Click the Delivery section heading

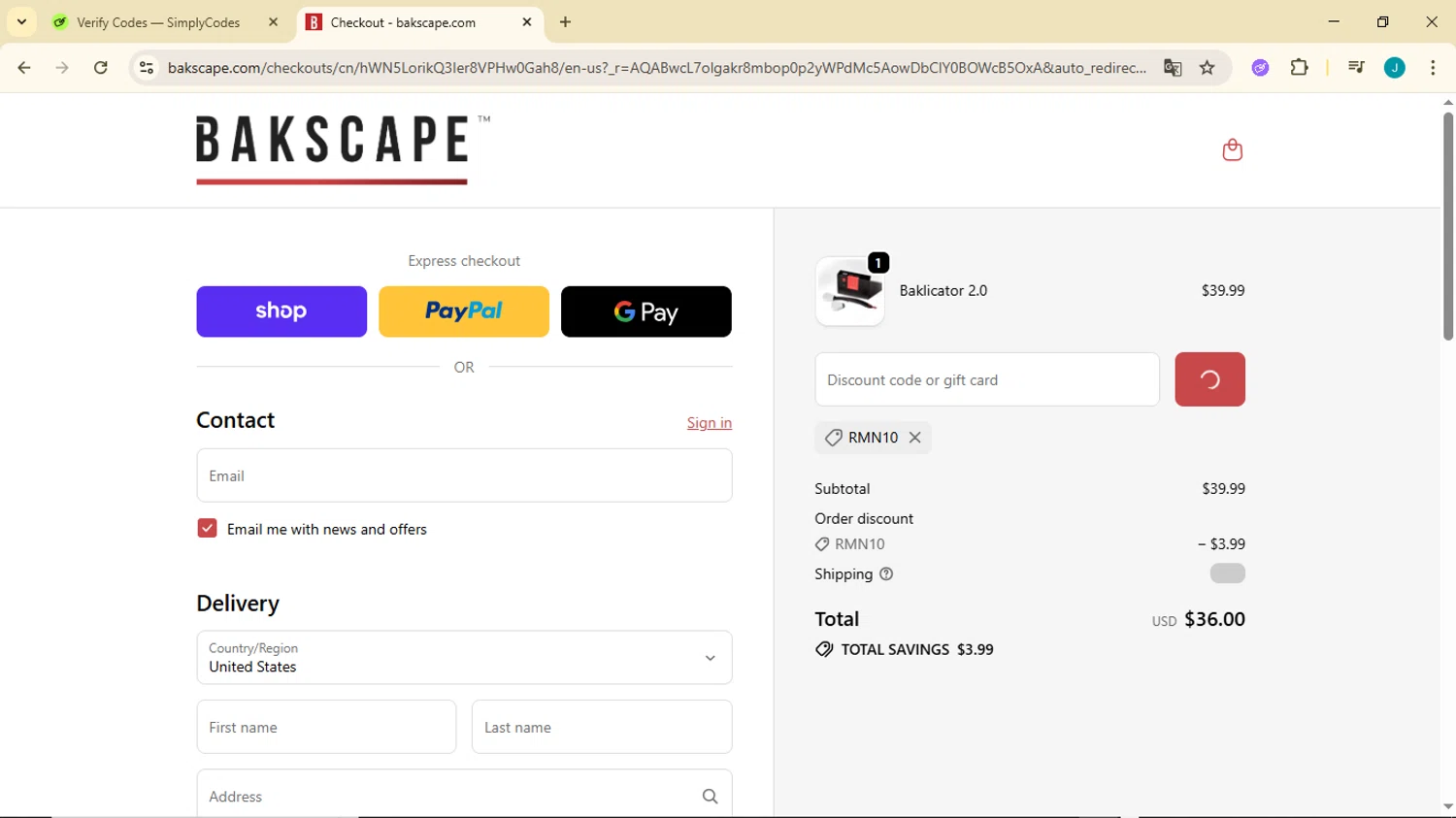coord(238,604)
